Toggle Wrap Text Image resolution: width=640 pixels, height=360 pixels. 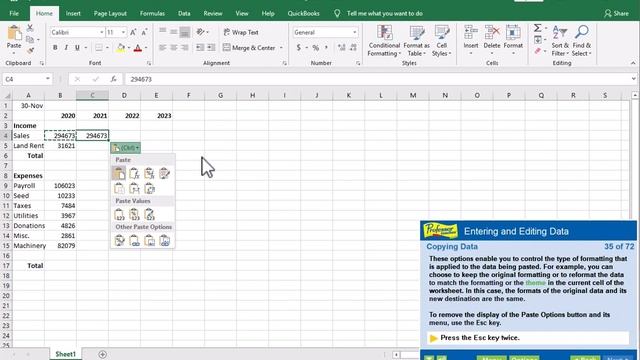241,32
